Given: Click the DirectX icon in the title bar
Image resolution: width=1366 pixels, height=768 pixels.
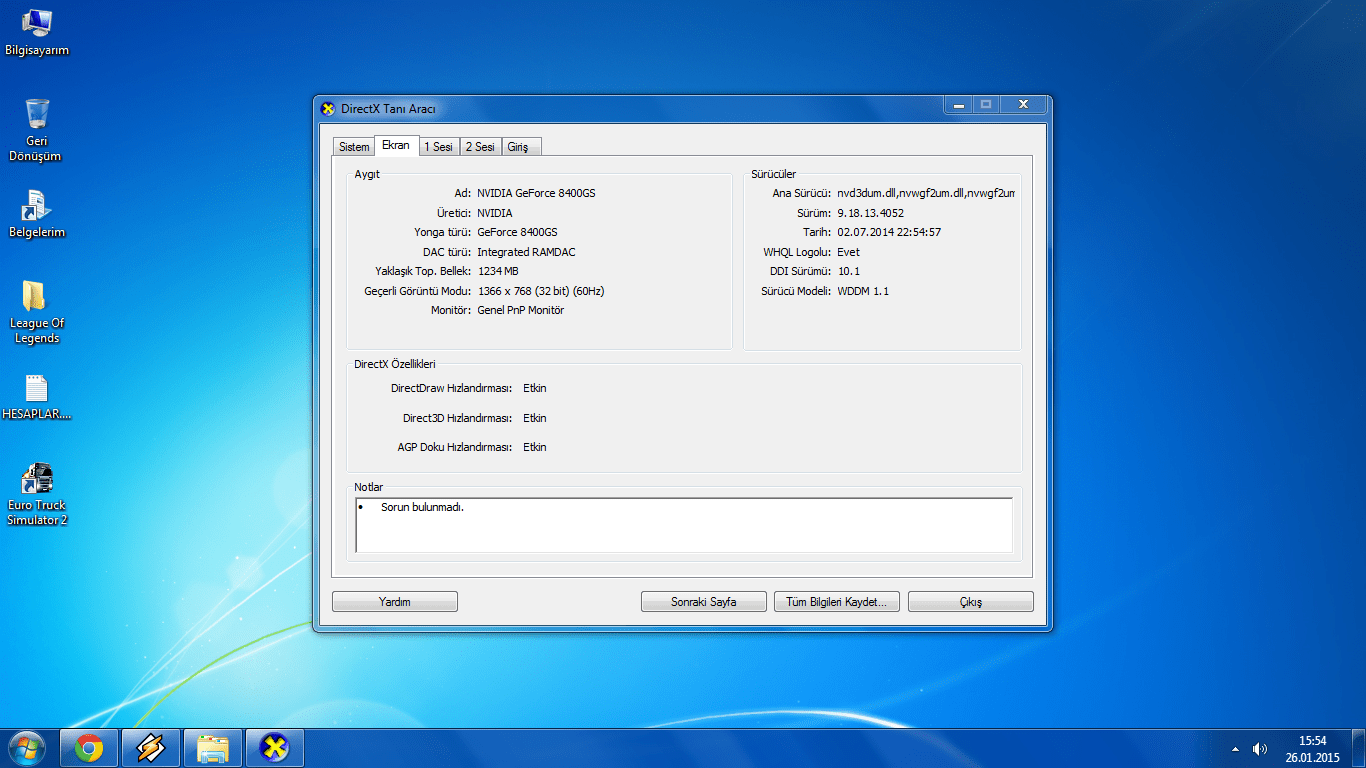Looking at the screenshot, I should pos(328,108).
